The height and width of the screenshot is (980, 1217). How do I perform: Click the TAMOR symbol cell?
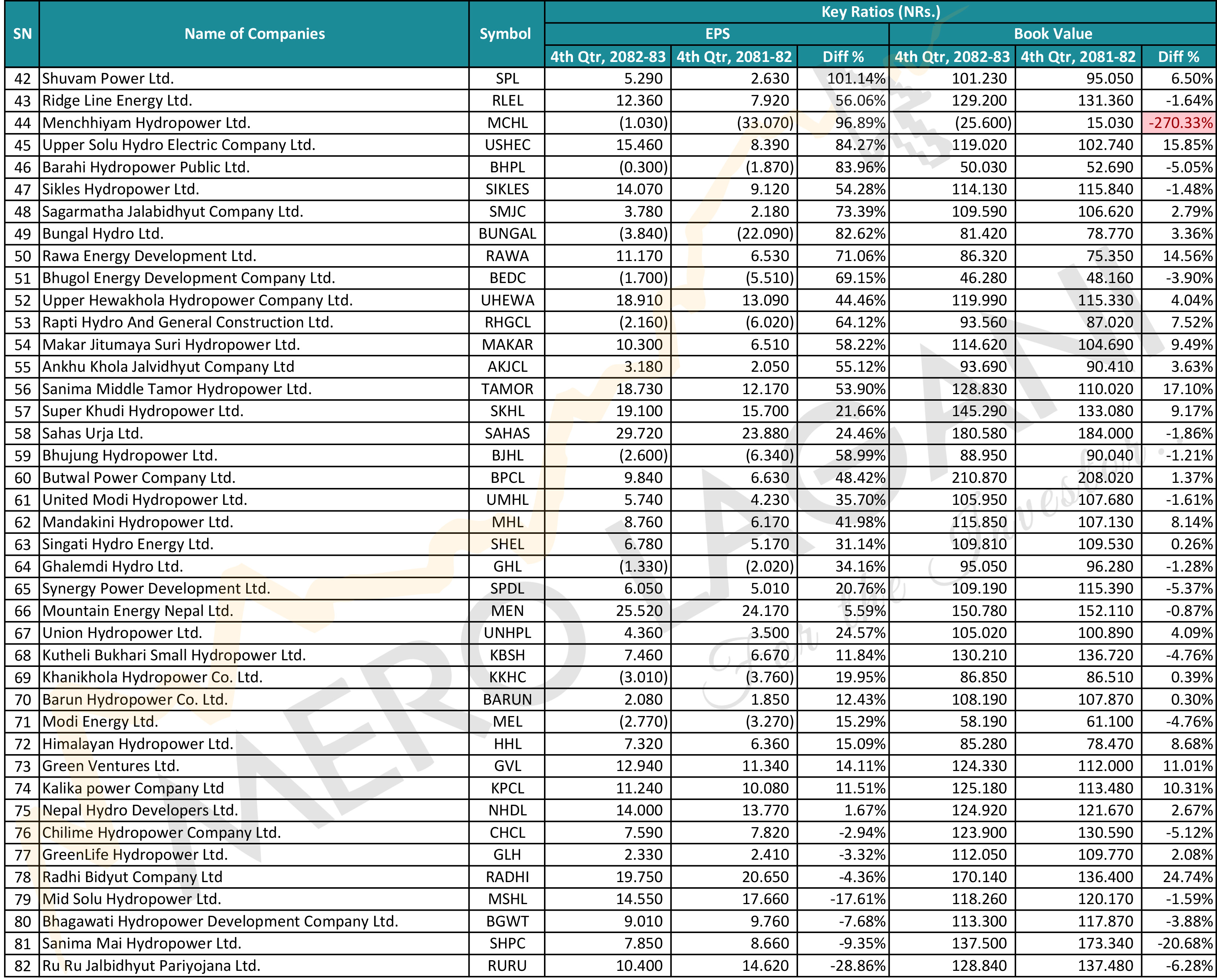coord(507,389)
